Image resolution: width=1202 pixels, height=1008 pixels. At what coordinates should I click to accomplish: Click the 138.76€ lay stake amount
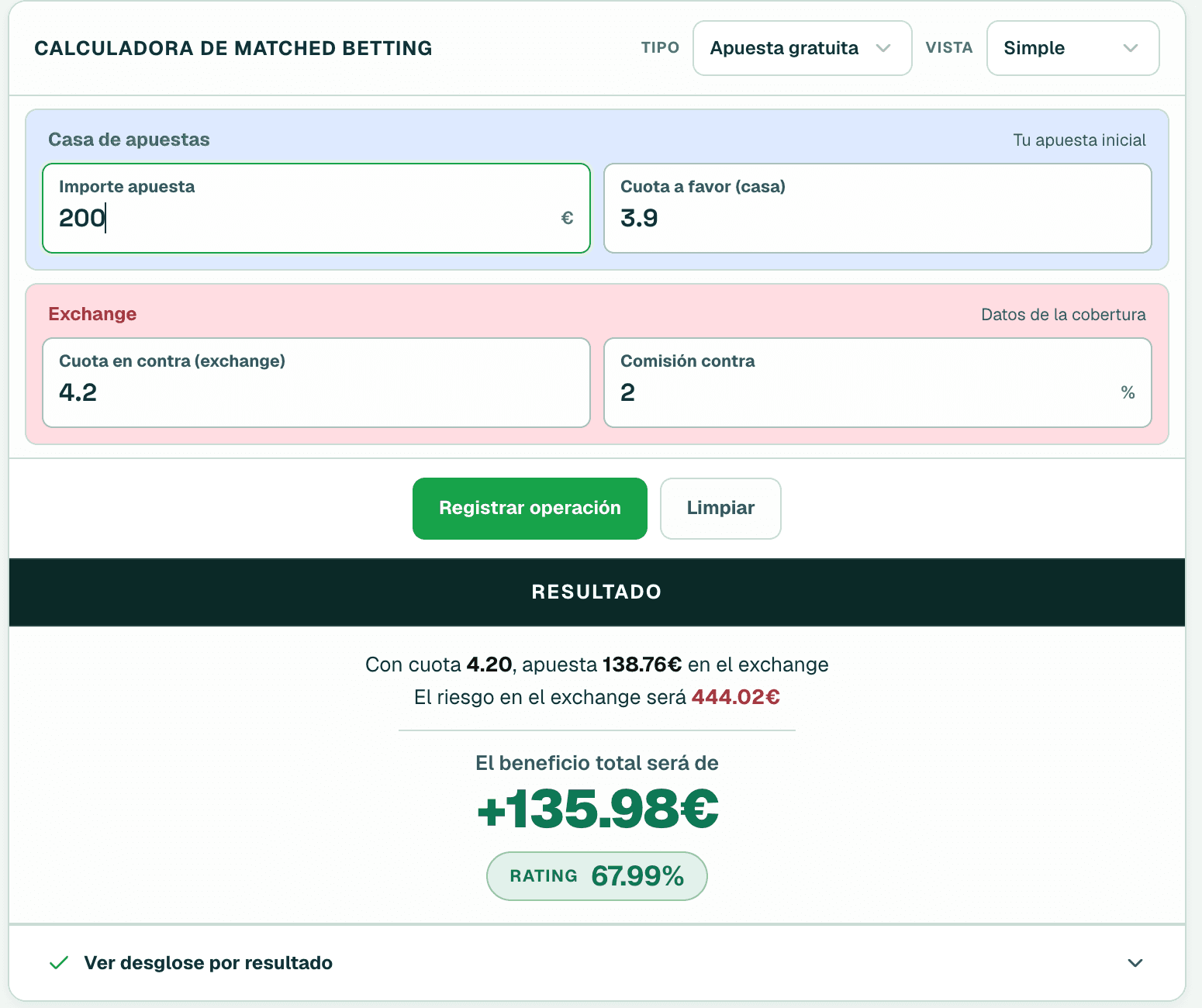point(642,665)
